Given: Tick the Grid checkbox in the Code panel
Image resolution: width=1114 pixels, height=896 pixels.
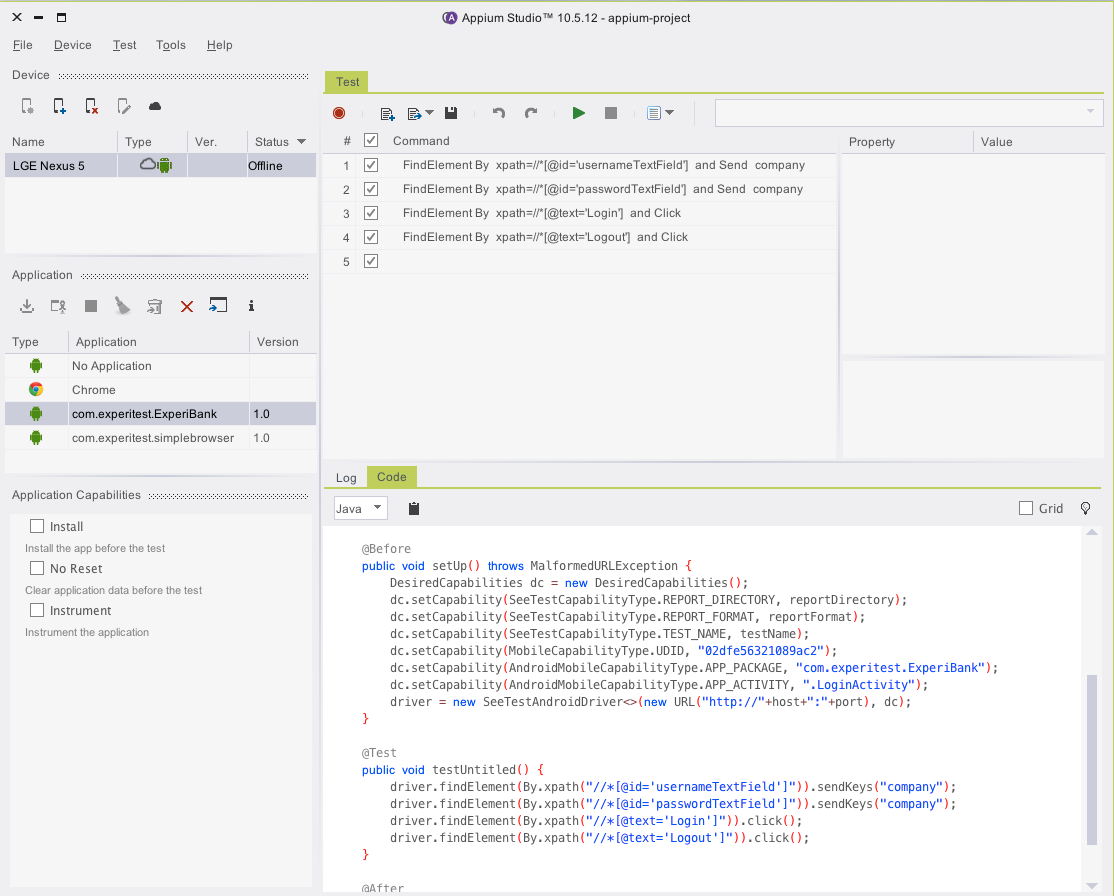Looking at the screenshot, I should [x=1026, y=508].
